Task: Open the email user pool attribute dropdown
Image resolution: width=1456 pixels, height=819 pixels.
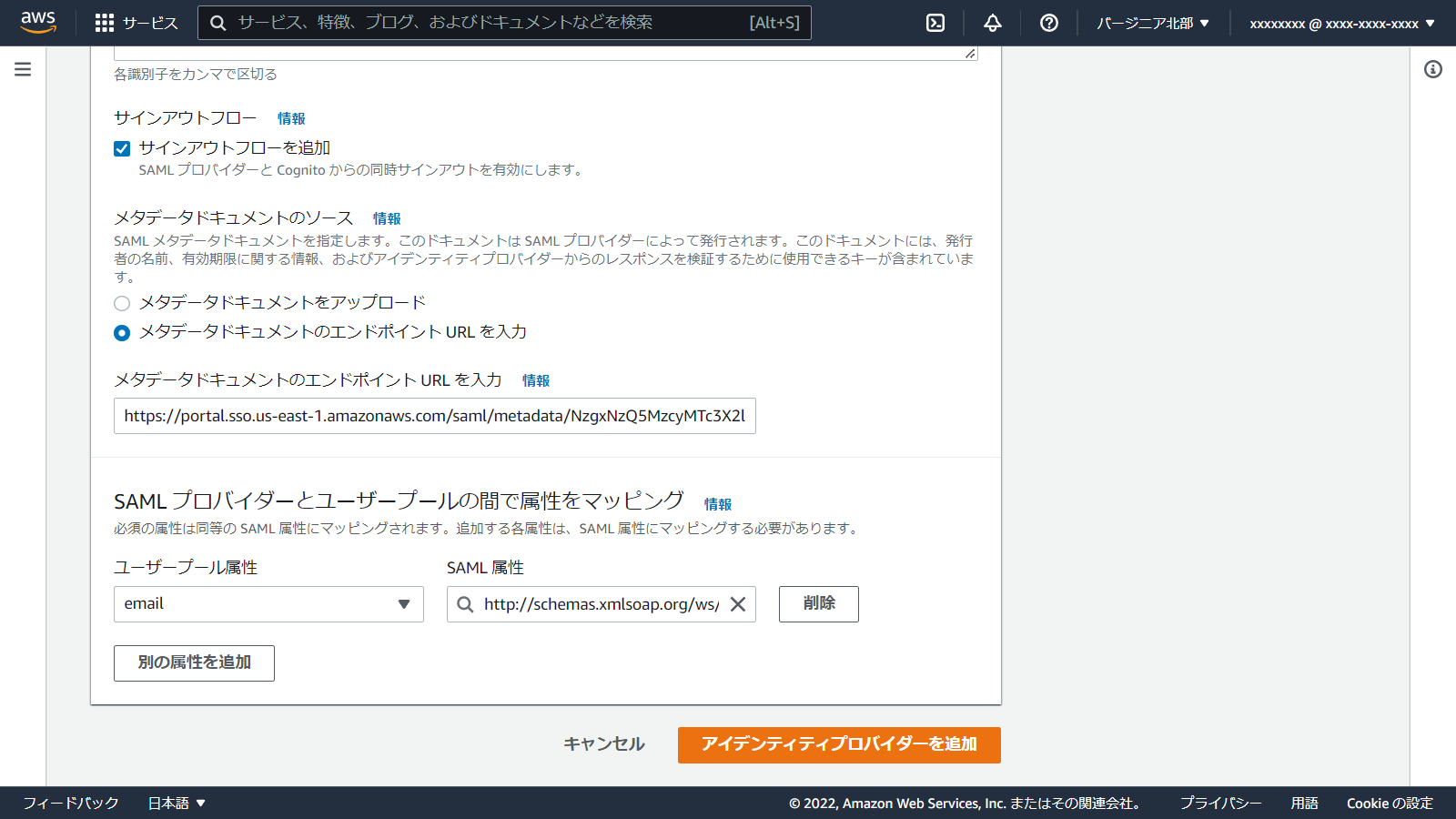Action: [x=406, y=603]
